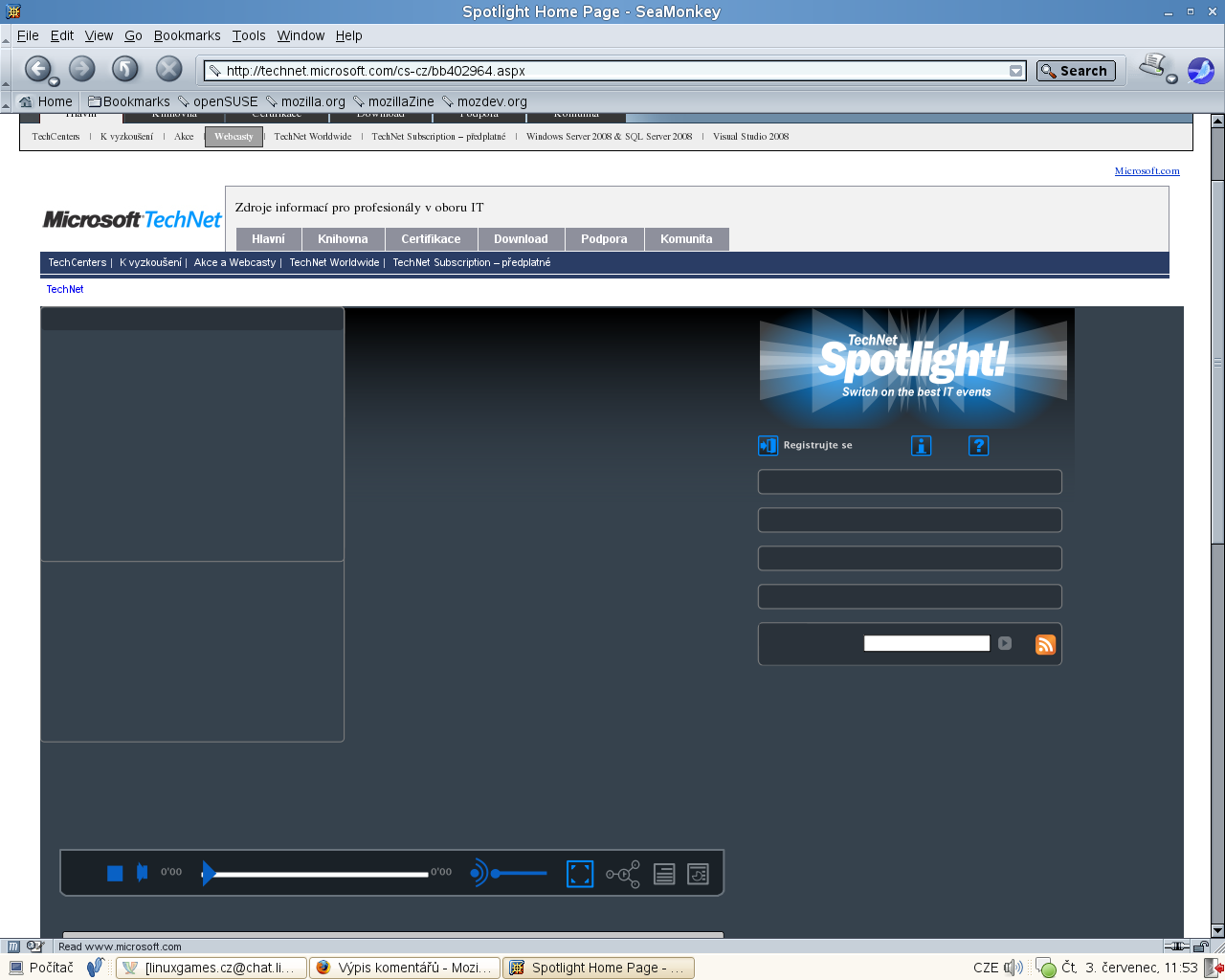Submit the Spotlight search play button
The width and height of the screenshot is (1225, 980).
click(1005, 643)
